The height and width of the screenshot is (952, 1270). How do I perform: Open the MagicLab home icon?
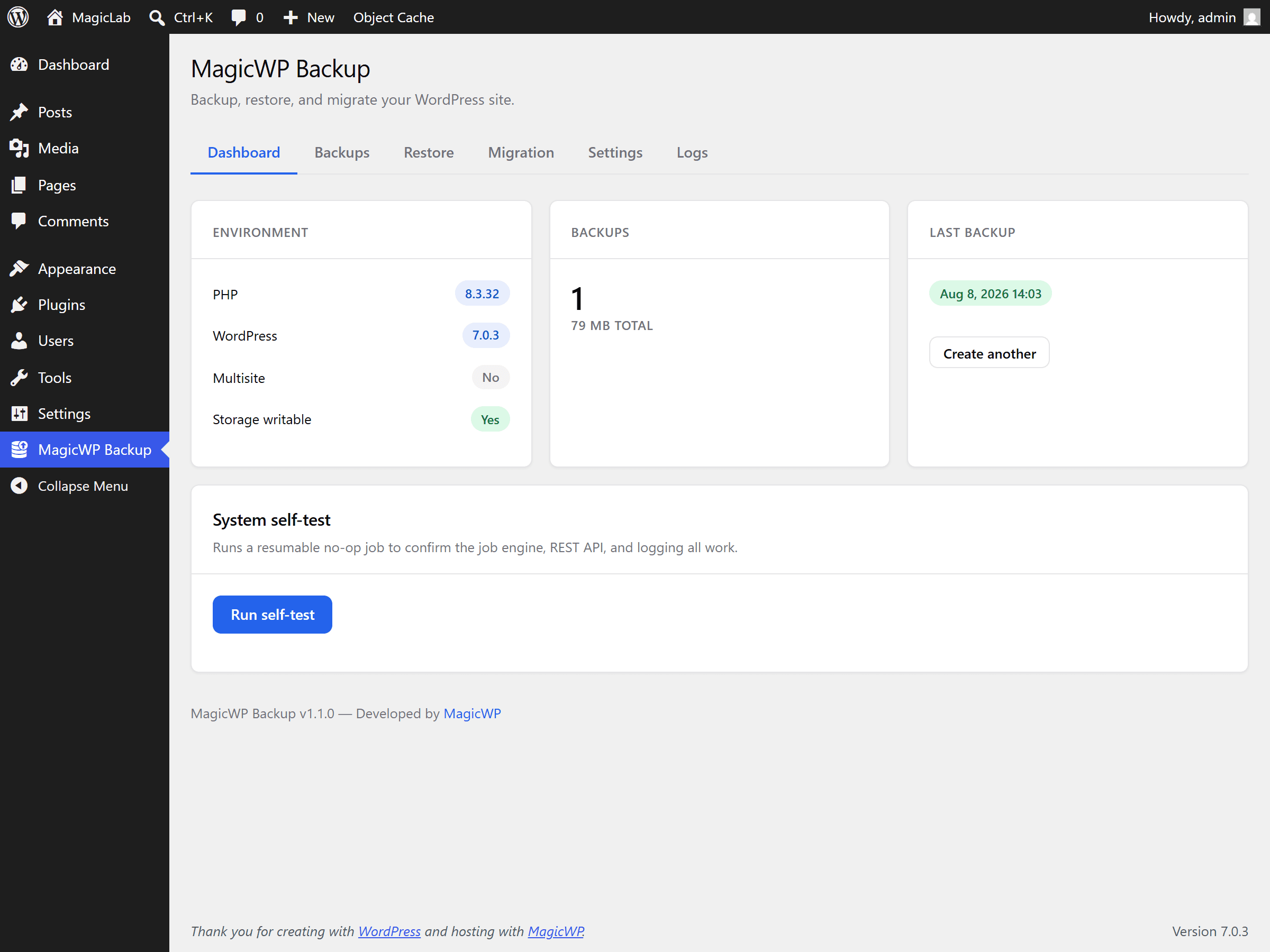55,17
